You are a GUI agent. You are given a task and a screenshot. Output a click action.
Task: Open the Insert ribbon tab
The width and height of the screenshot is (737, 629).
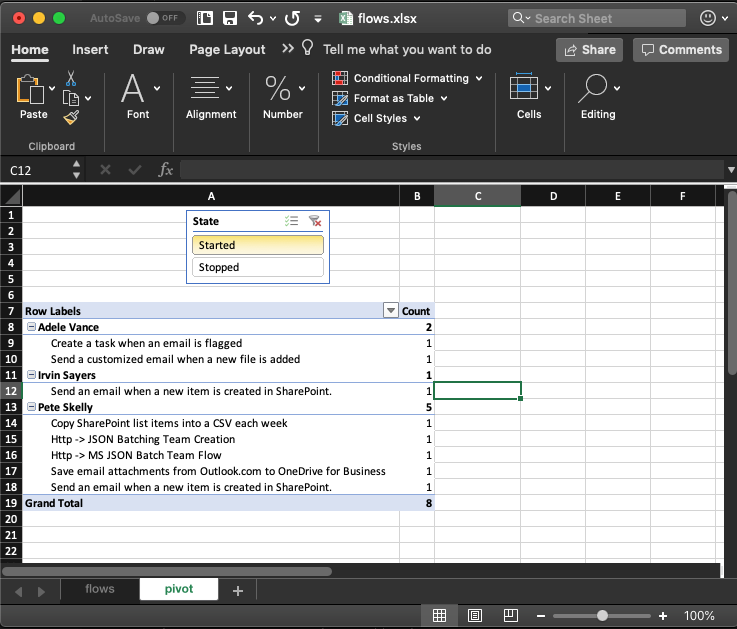90,50
